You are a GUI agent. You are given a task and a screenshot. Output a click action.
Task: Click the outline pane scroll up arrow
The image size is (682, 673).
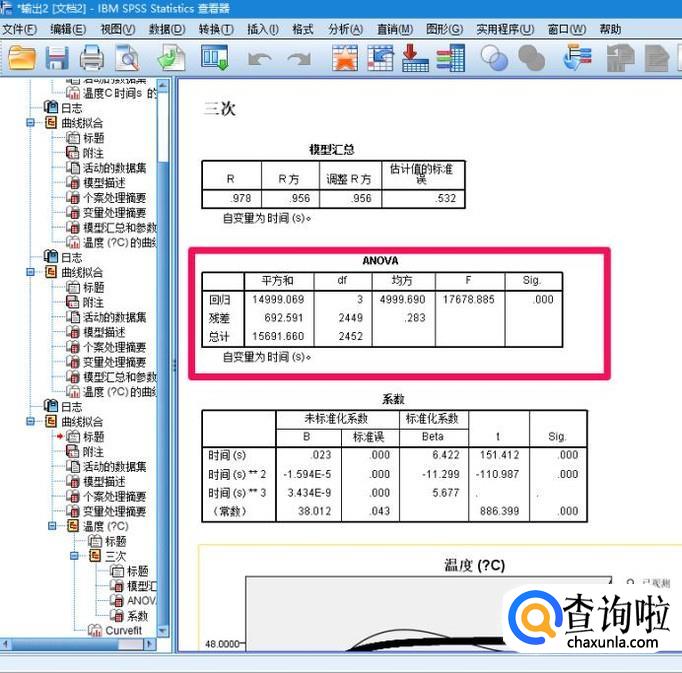click(x=163, y=85)
